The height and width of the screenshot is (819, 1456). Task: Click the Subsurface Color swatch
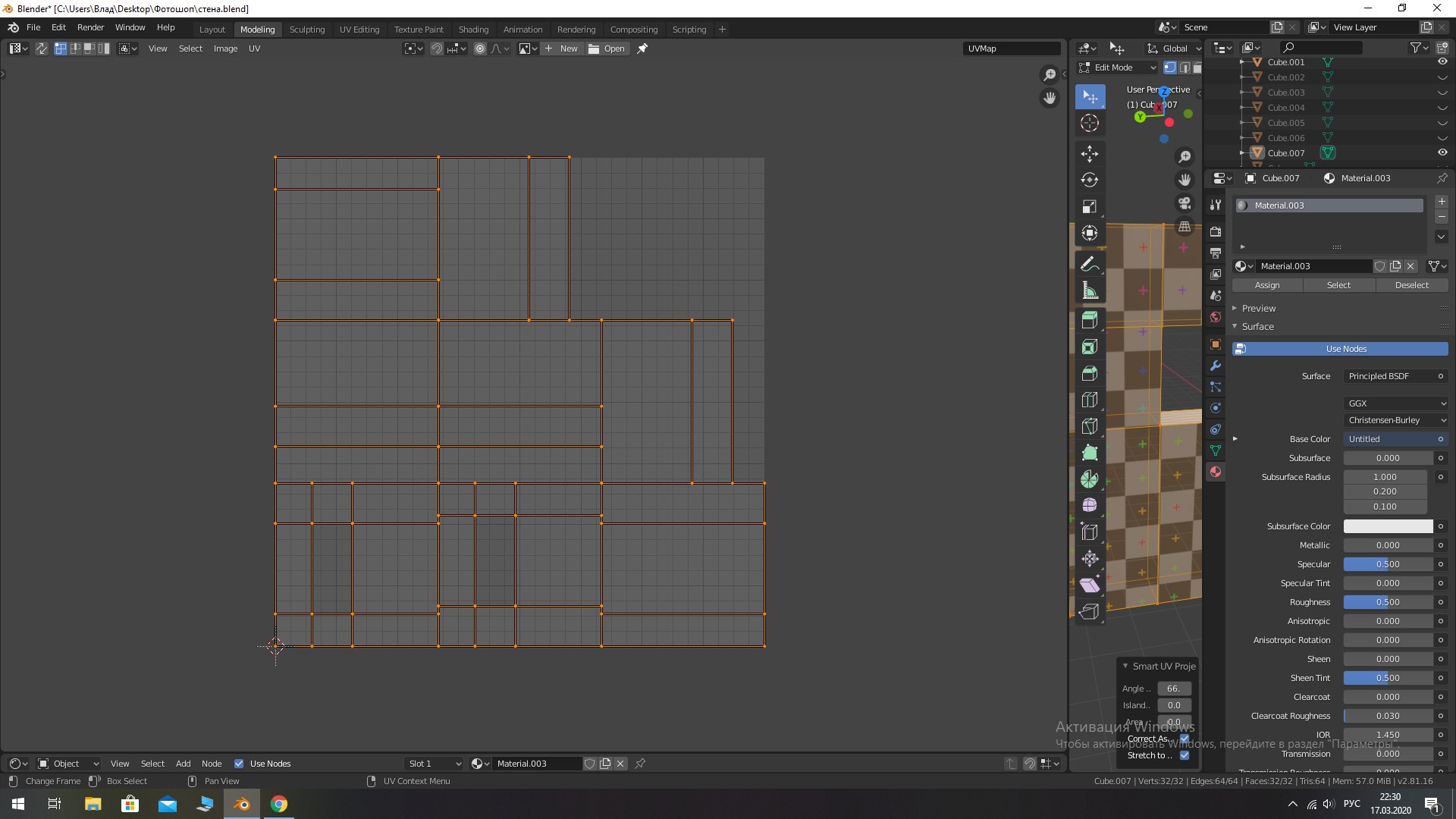pyautogui.click(x=1388, y=526)
